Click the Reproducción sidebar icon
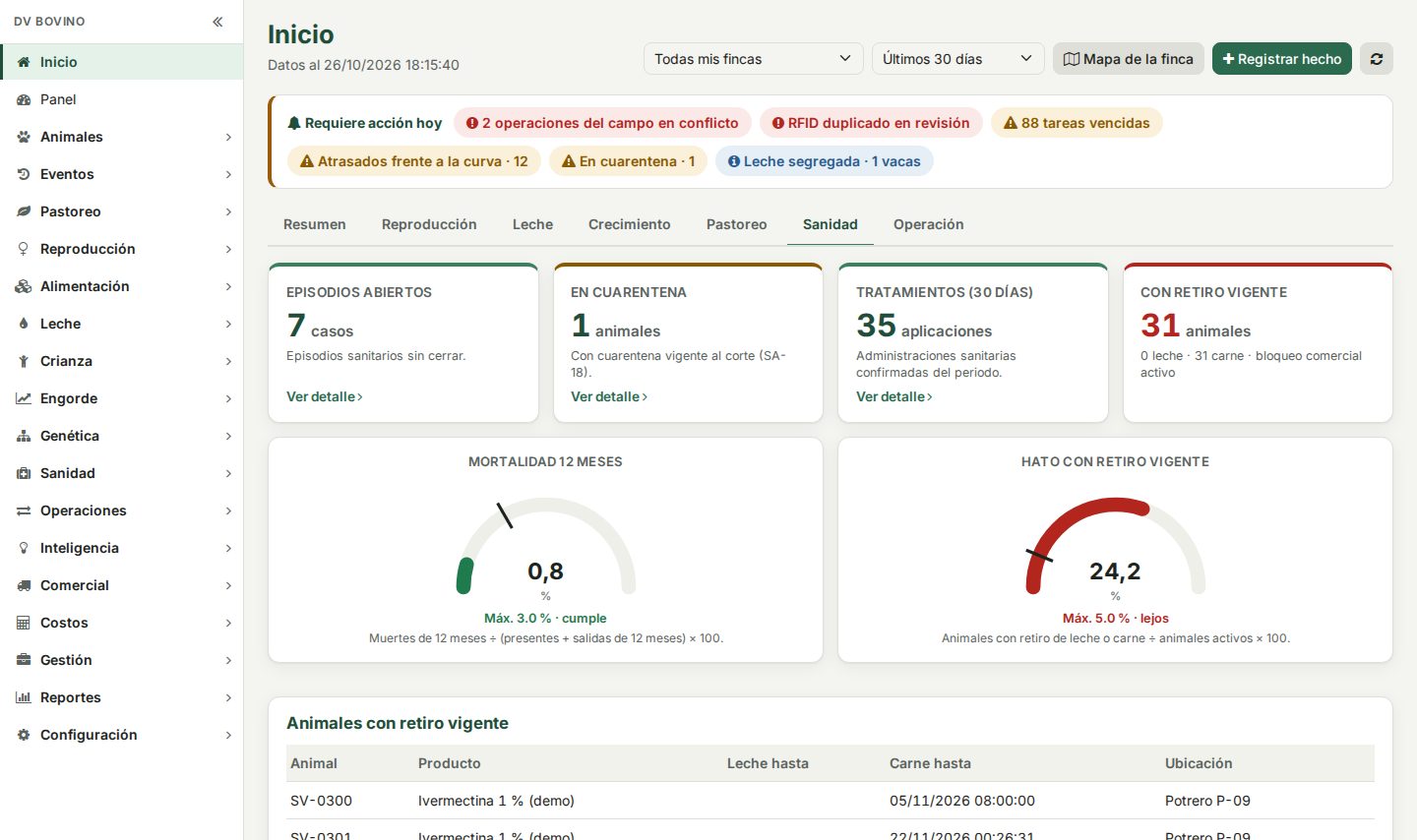 click(24, 249)
